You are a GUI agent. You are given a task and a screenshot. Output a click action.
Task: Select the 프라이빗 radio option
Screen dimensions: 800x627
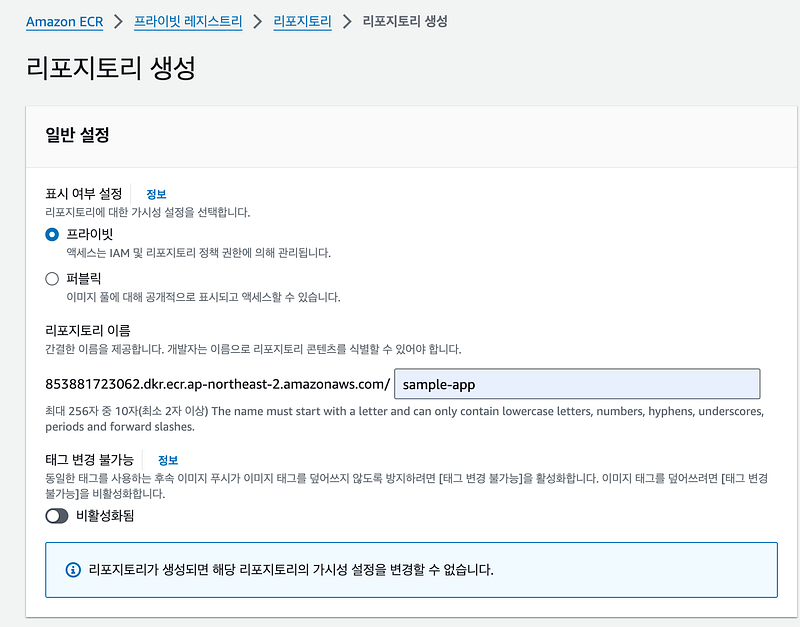(x=52, y=235)
